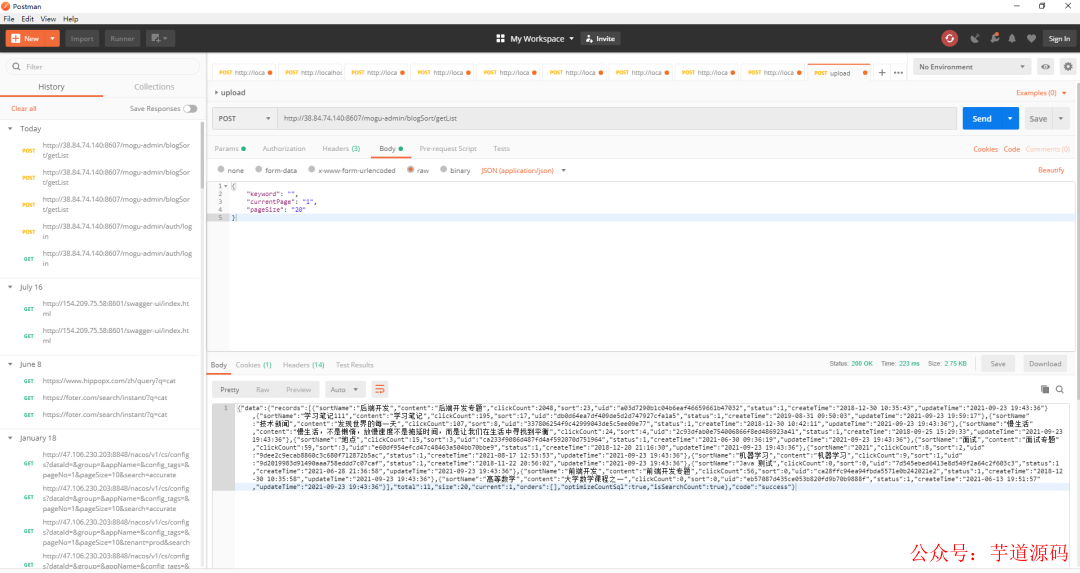Image resolution: width=1080 pixels, height=573 pixels.
Task: Open the notifications bell icon
Action: [x=1012, y=39]
